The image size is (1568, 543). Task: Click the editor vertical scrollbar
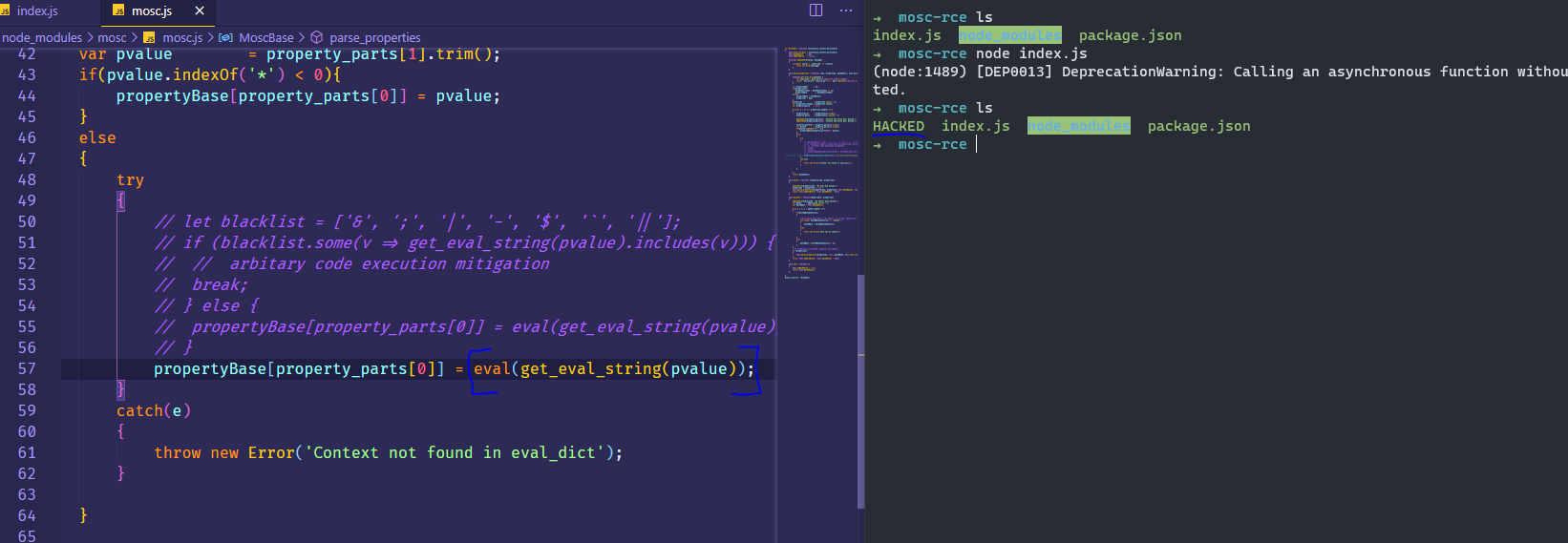tap(860, 391)
